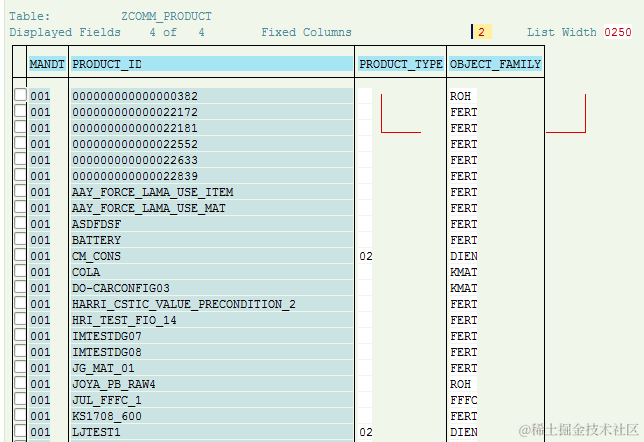The image size is (644, 442).
Task: Tick the IMTESTDG08 row checkbox
Action: pos(21,351)
